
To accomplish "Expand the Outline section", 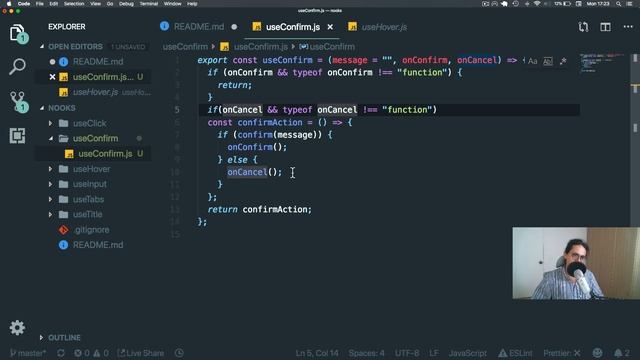I will click(41, 338).
